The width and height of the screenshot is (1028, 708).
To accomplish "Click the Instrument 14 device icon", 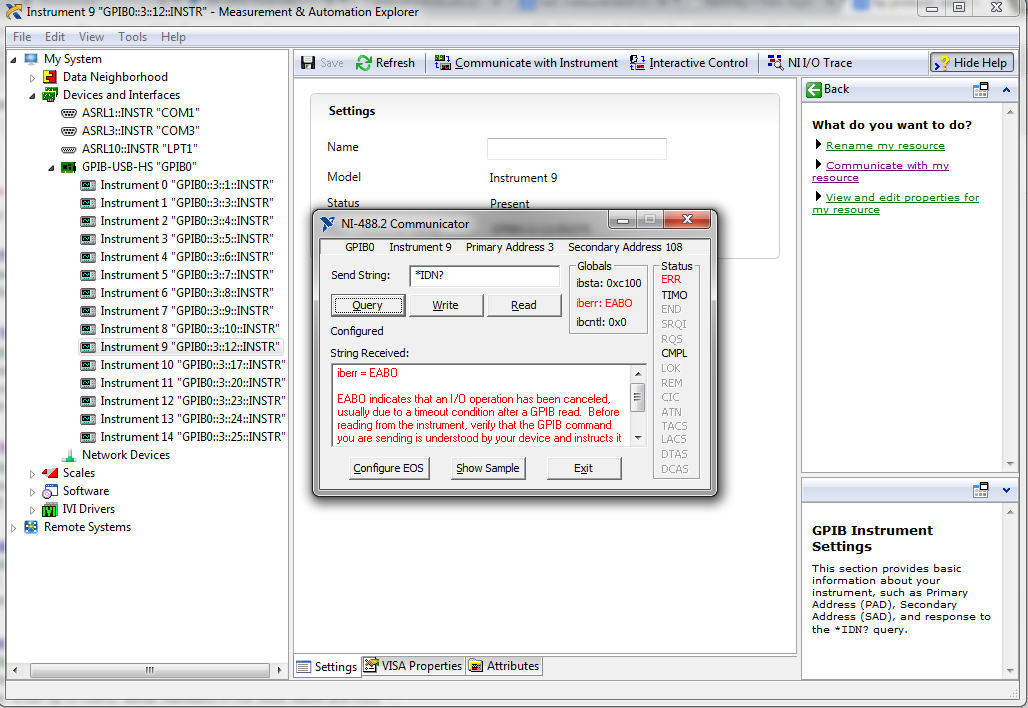I will pos(88,437).
